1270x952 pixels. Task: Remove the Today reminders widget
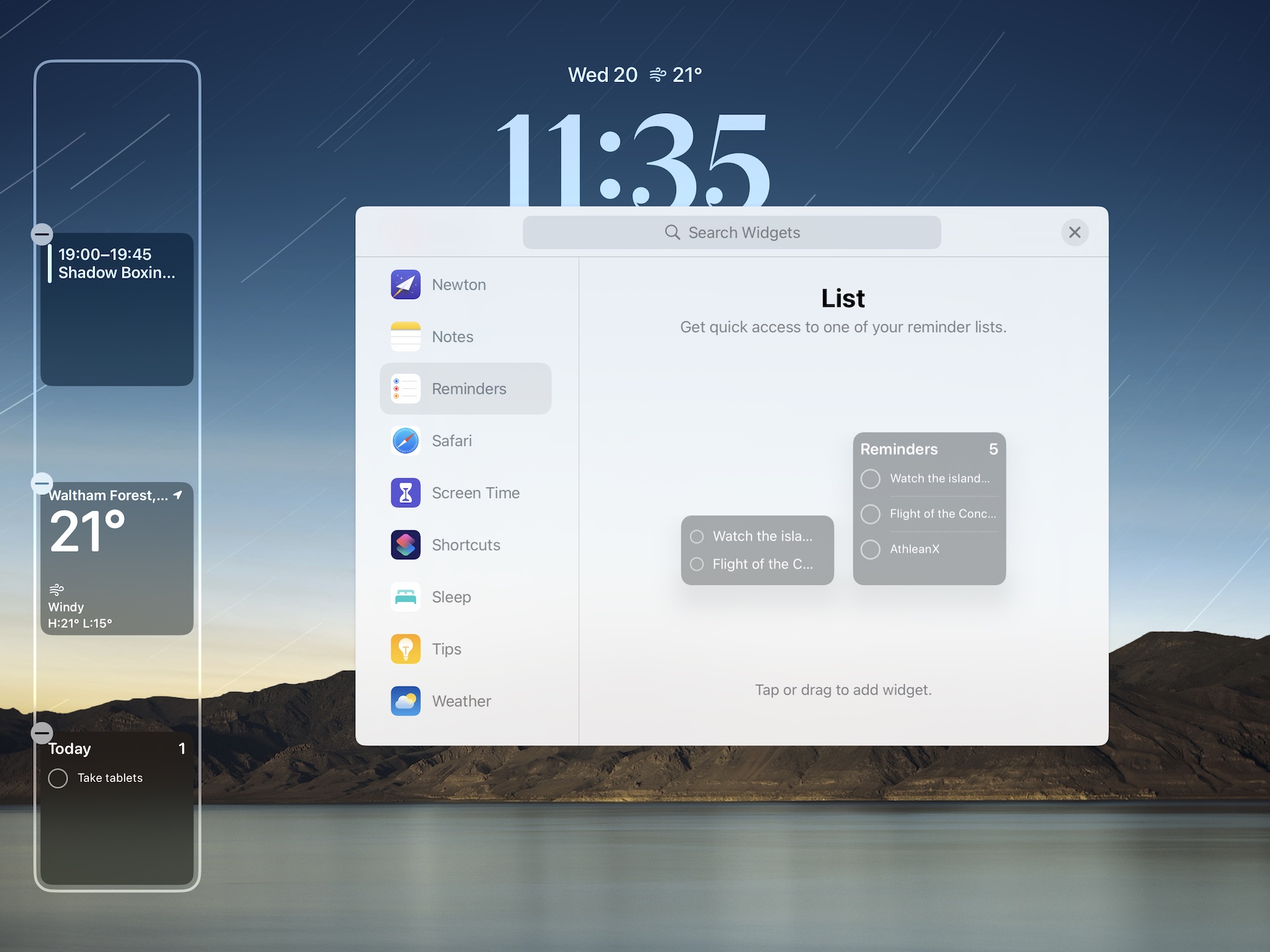coord(42,733)
